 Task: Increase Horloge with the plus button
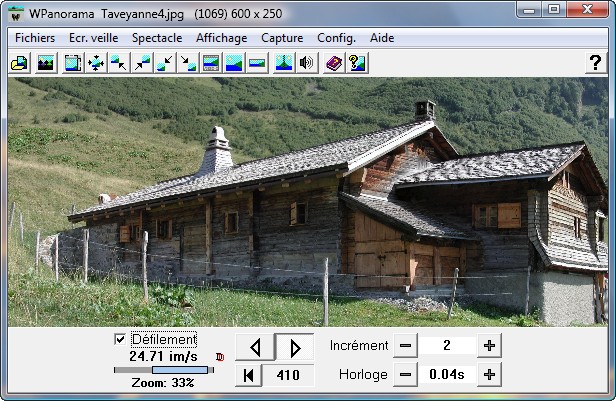(x=489, y=375)
